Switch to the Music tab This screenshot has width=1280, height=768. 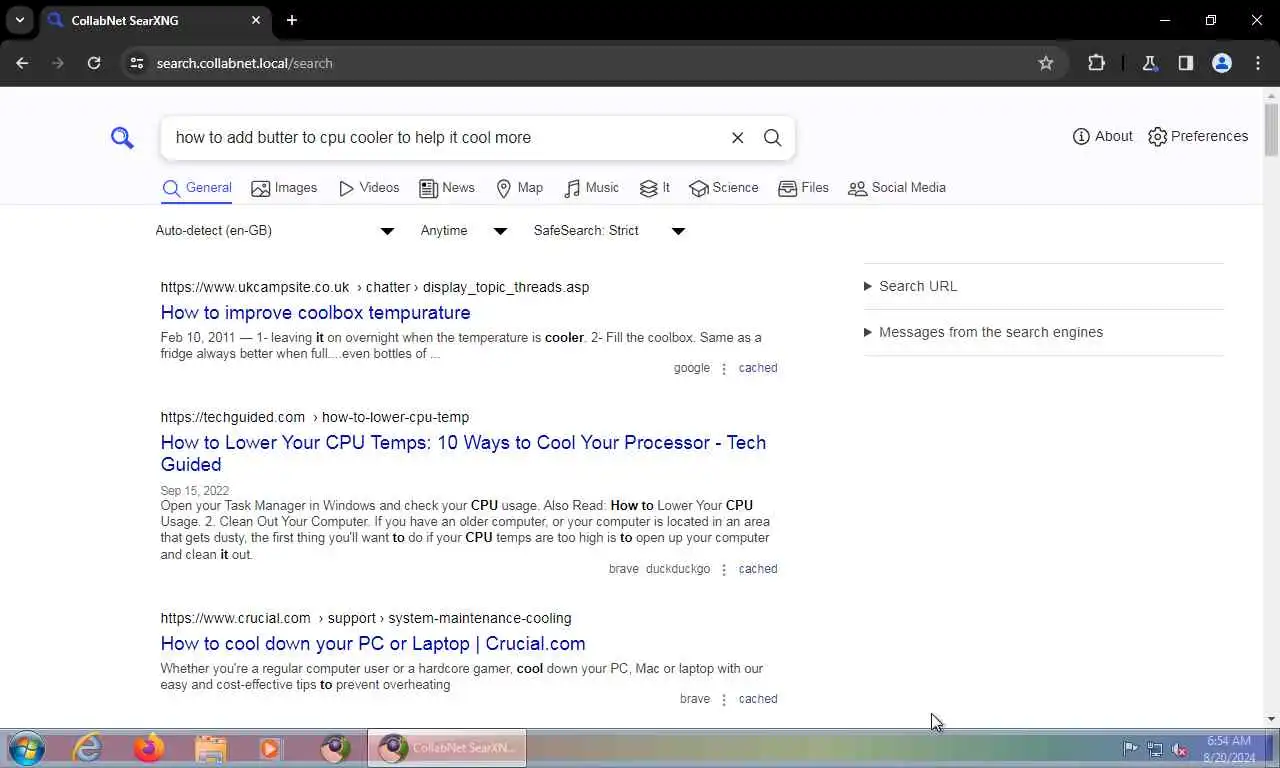coord(592,188)
